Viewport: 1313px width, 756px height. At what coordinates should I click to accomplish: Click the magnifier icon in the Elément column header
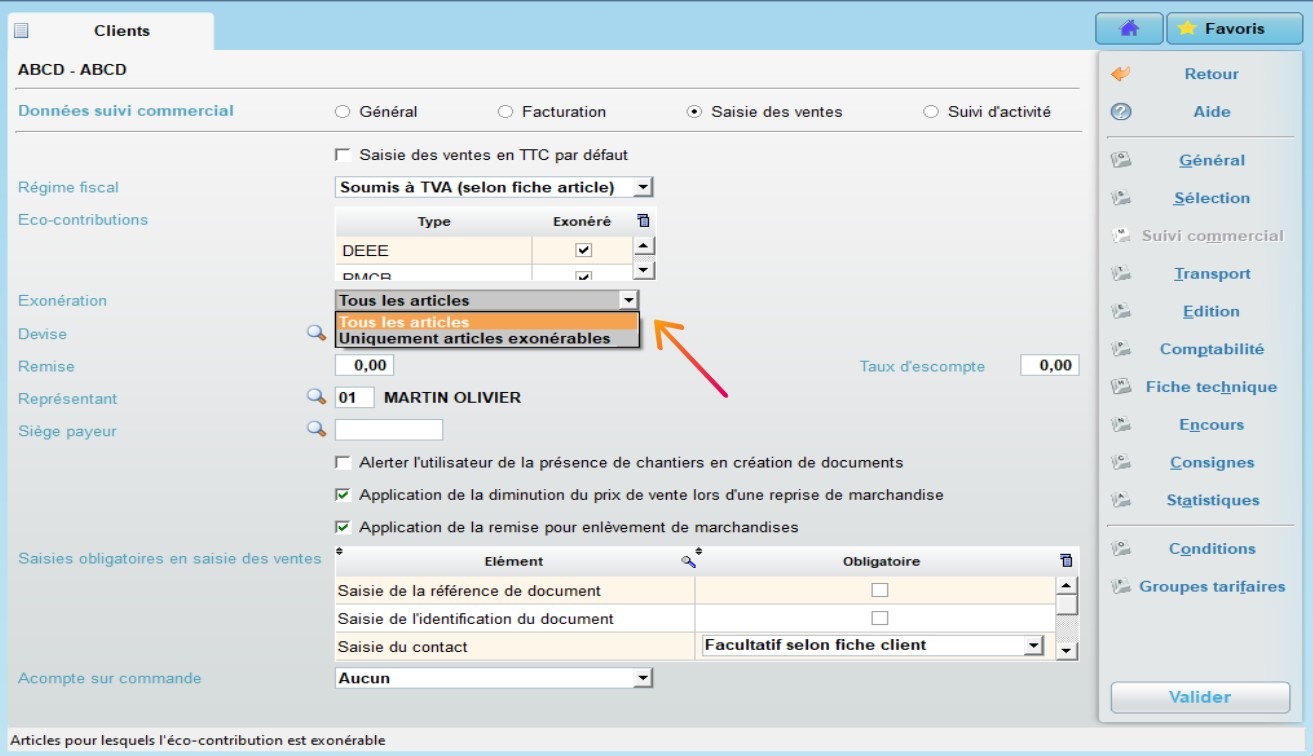point(687,561)
